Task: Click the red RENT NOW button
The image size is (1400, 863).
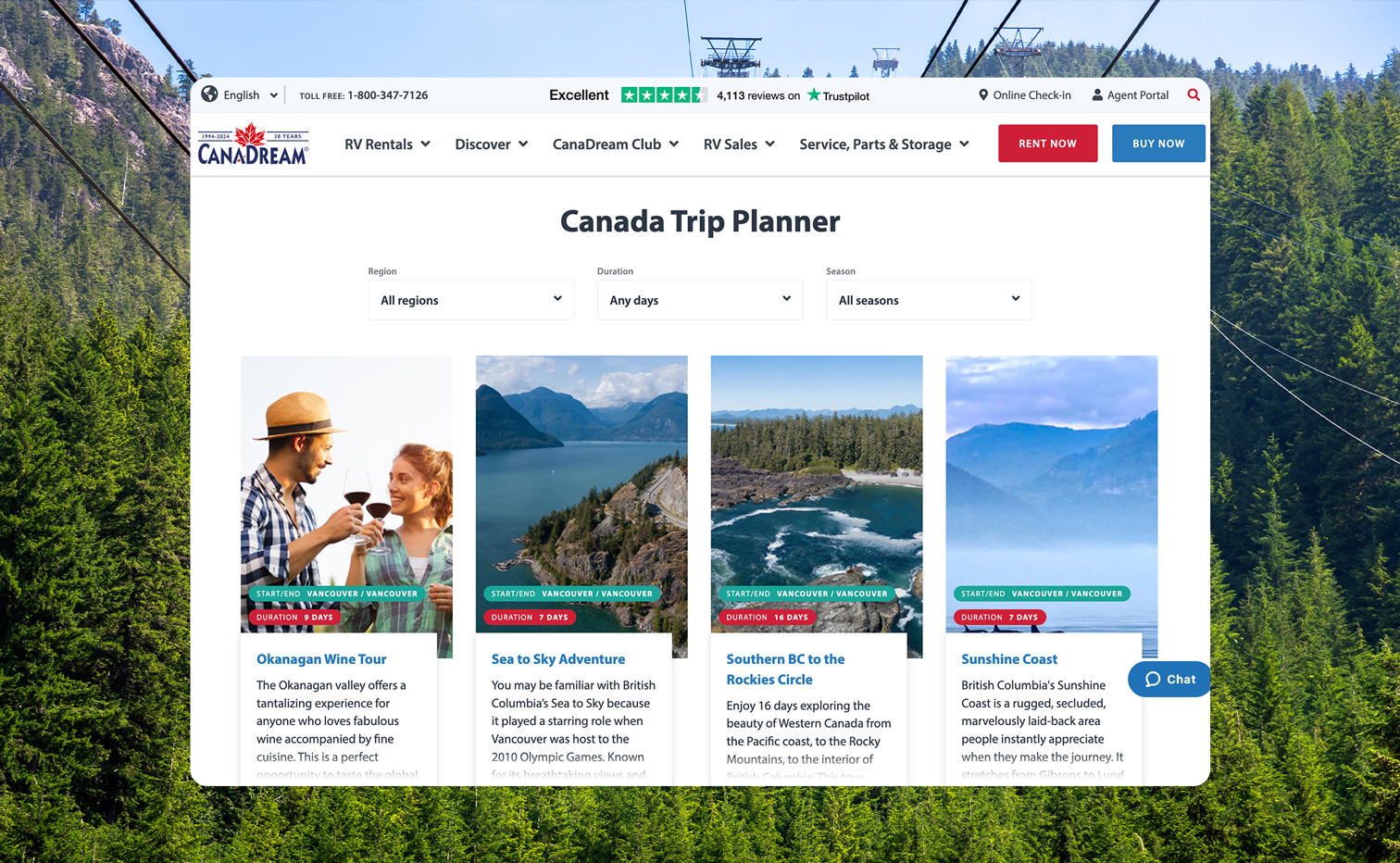Action: click(x=1047, y=144)
